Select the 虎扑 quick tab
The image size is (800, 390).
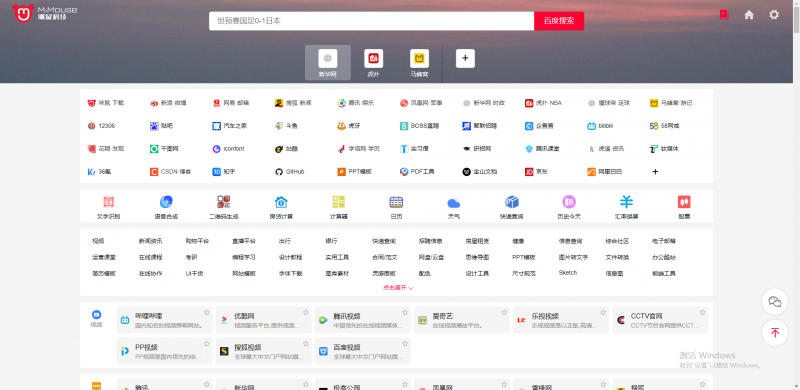pos(373,63)
